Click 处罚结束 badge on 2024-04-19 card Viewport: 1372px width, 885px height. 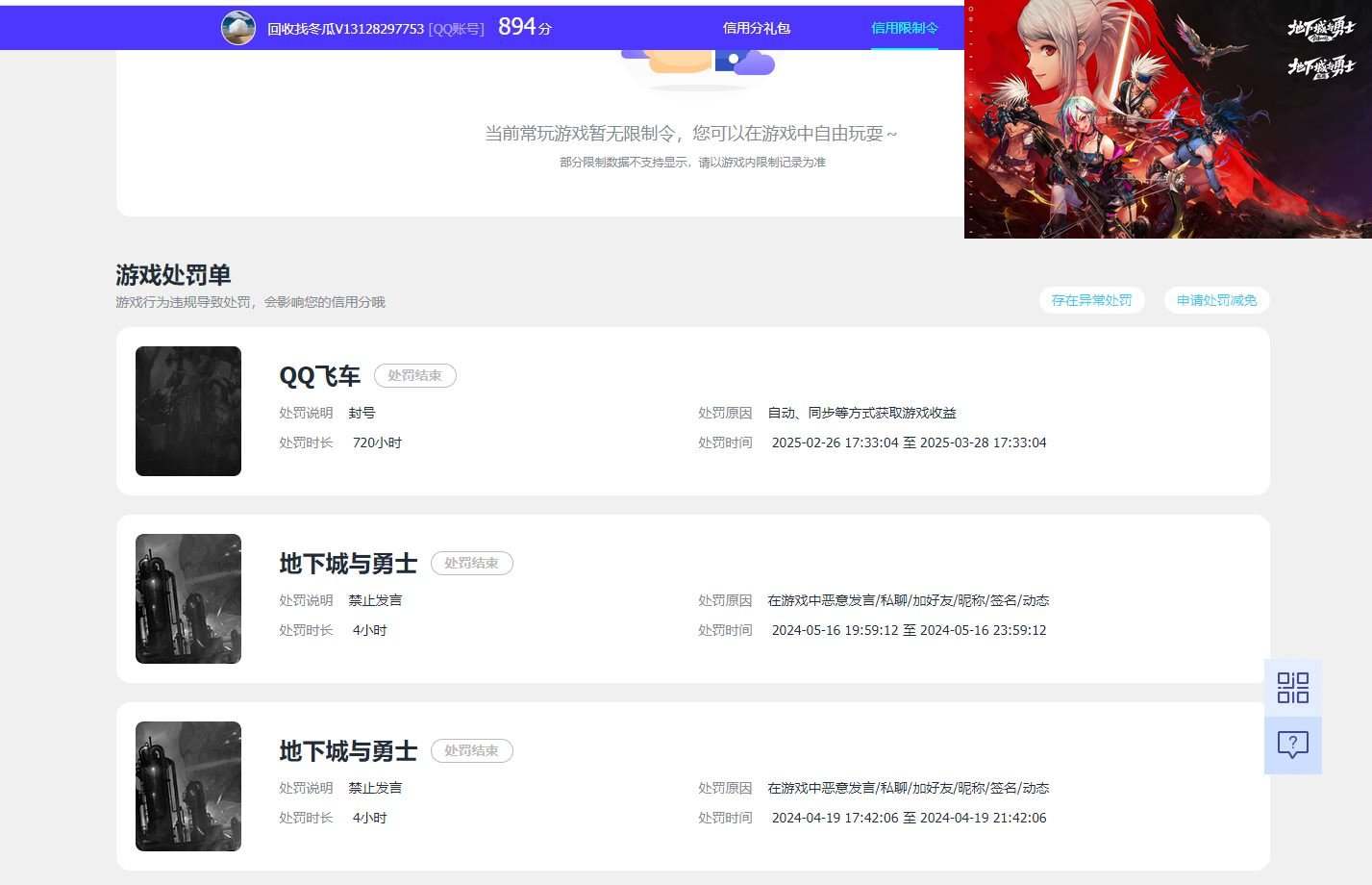click(x=471, y=751)
